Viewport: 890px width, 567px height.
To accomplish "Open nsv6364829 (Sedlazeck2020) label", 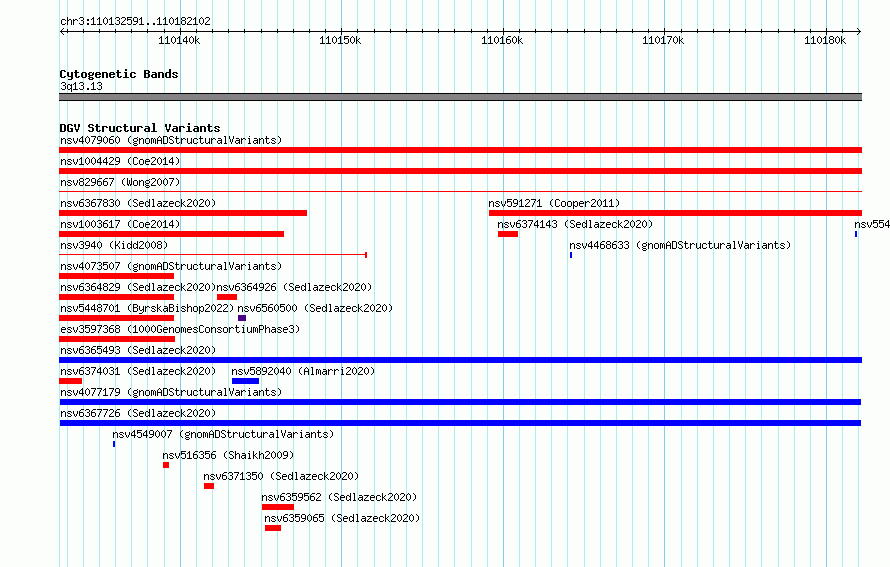I will coord(138,287).
